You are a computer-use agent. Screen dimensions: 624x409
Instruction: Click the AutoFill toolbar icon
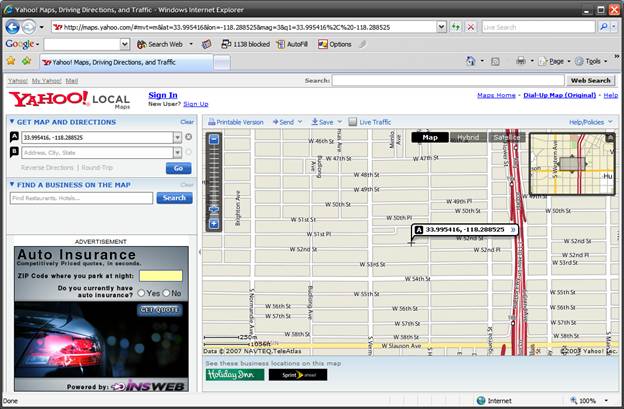click(x=292, y=45)
